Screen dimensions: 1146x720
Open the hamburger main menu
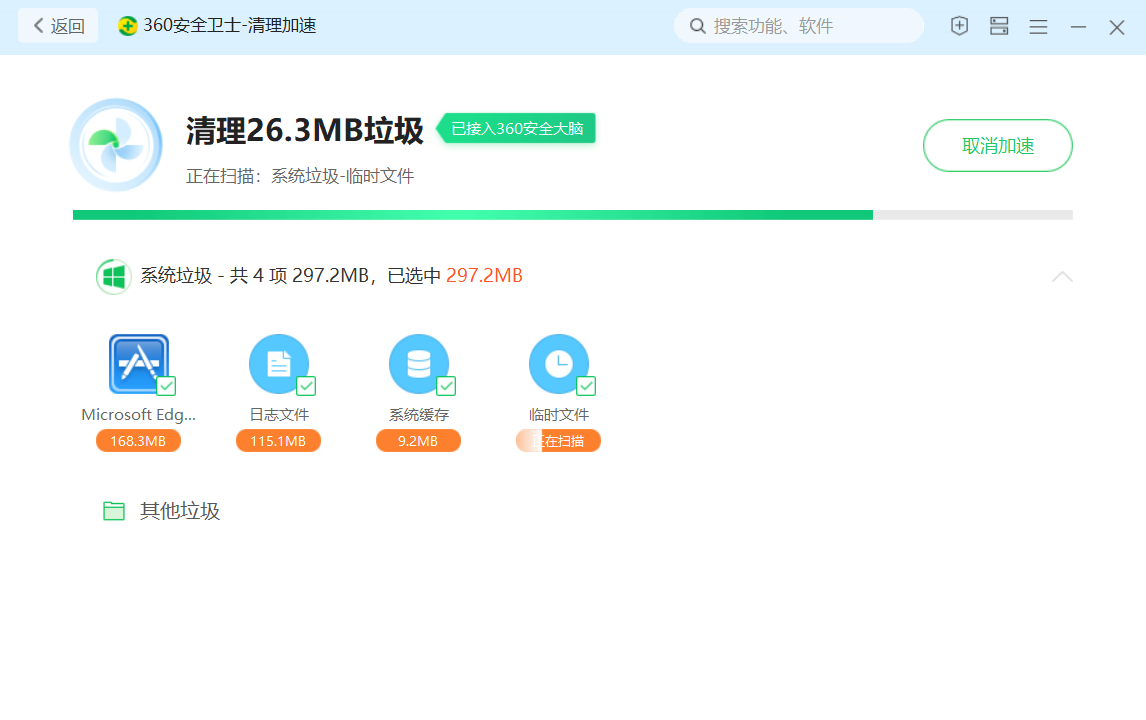[1039, 27]
